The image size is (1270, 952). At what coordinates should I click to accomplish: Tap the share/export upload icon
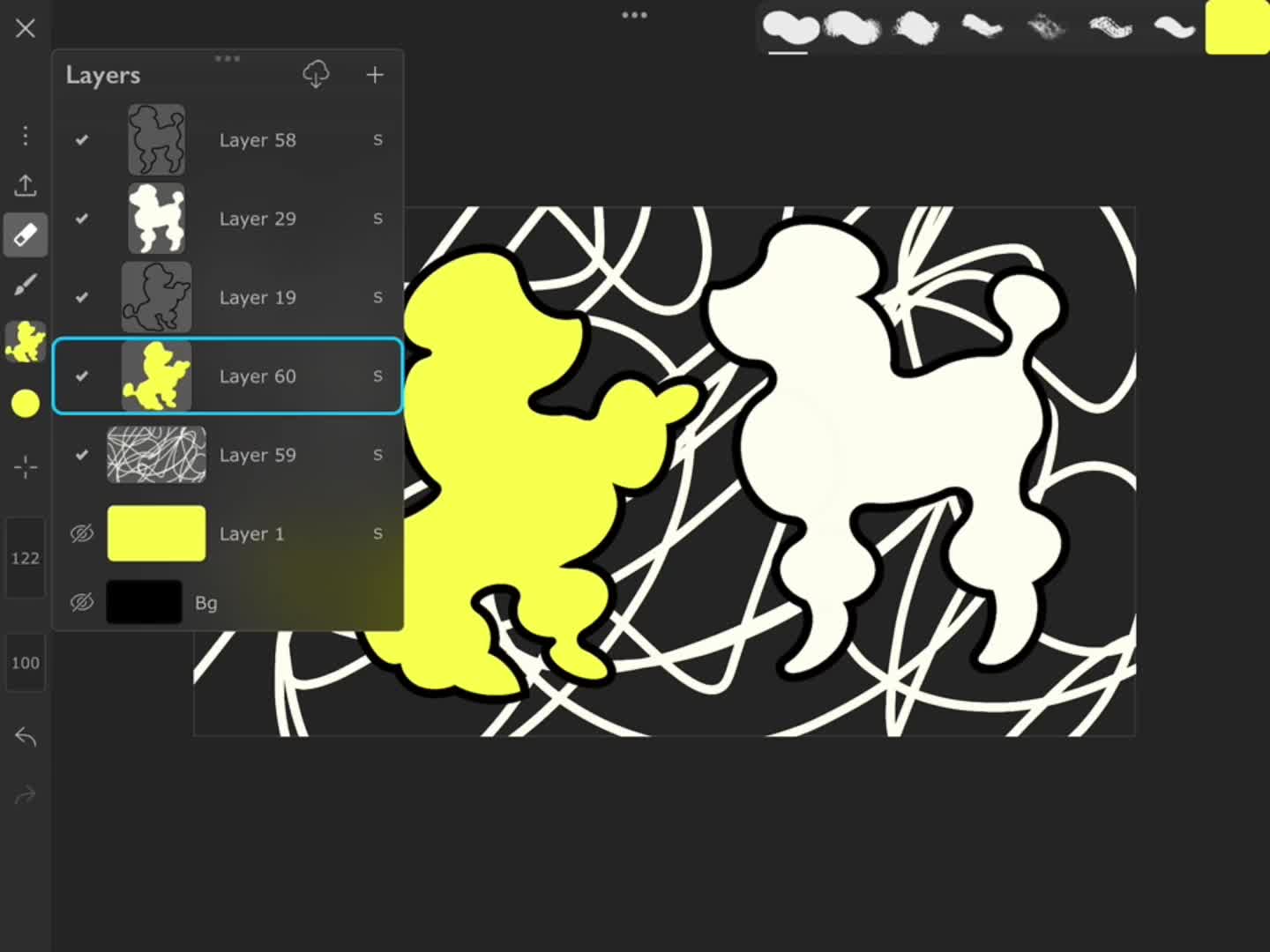tap(26, 185)
